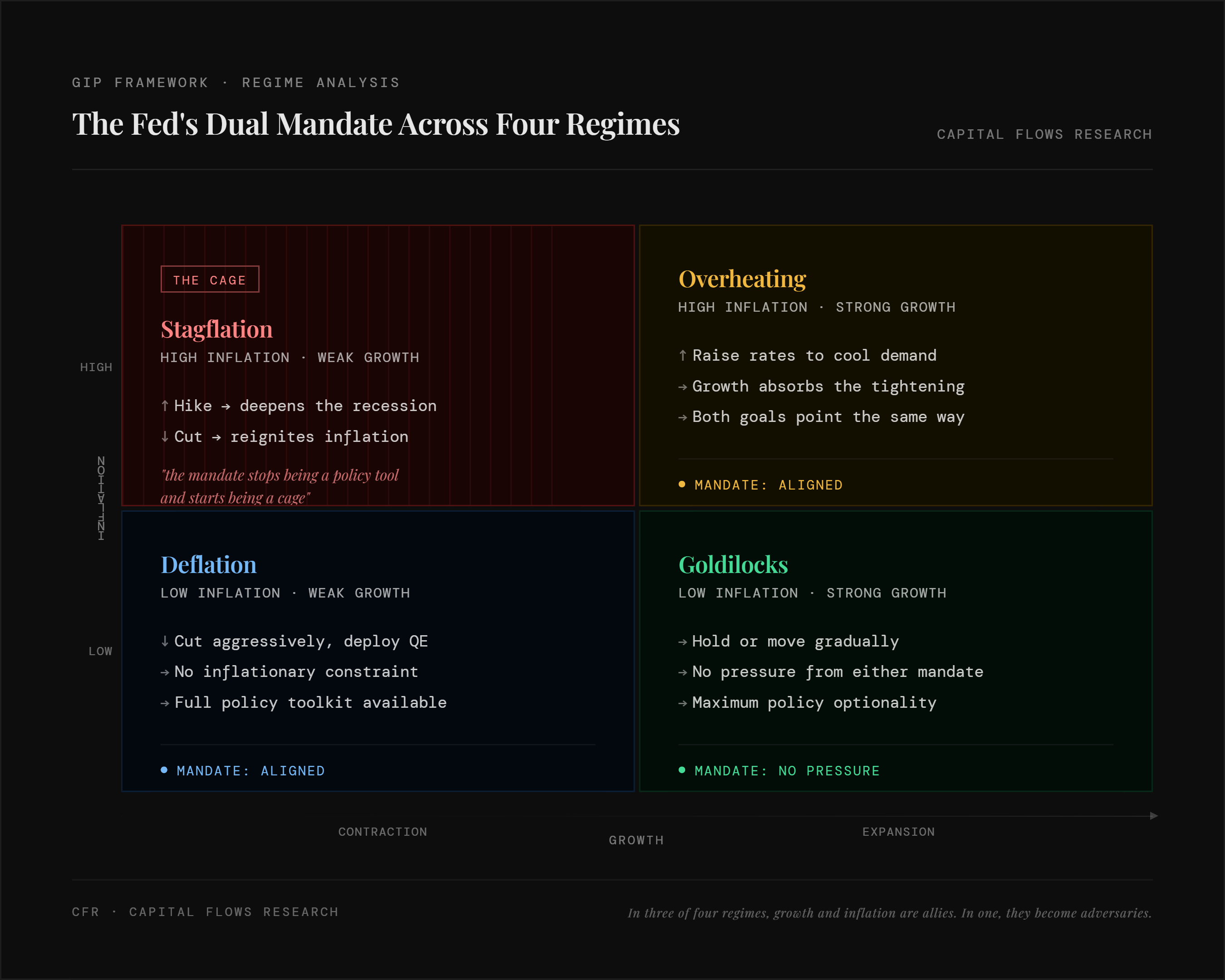Click THE CAGE badge

[210, 279]
